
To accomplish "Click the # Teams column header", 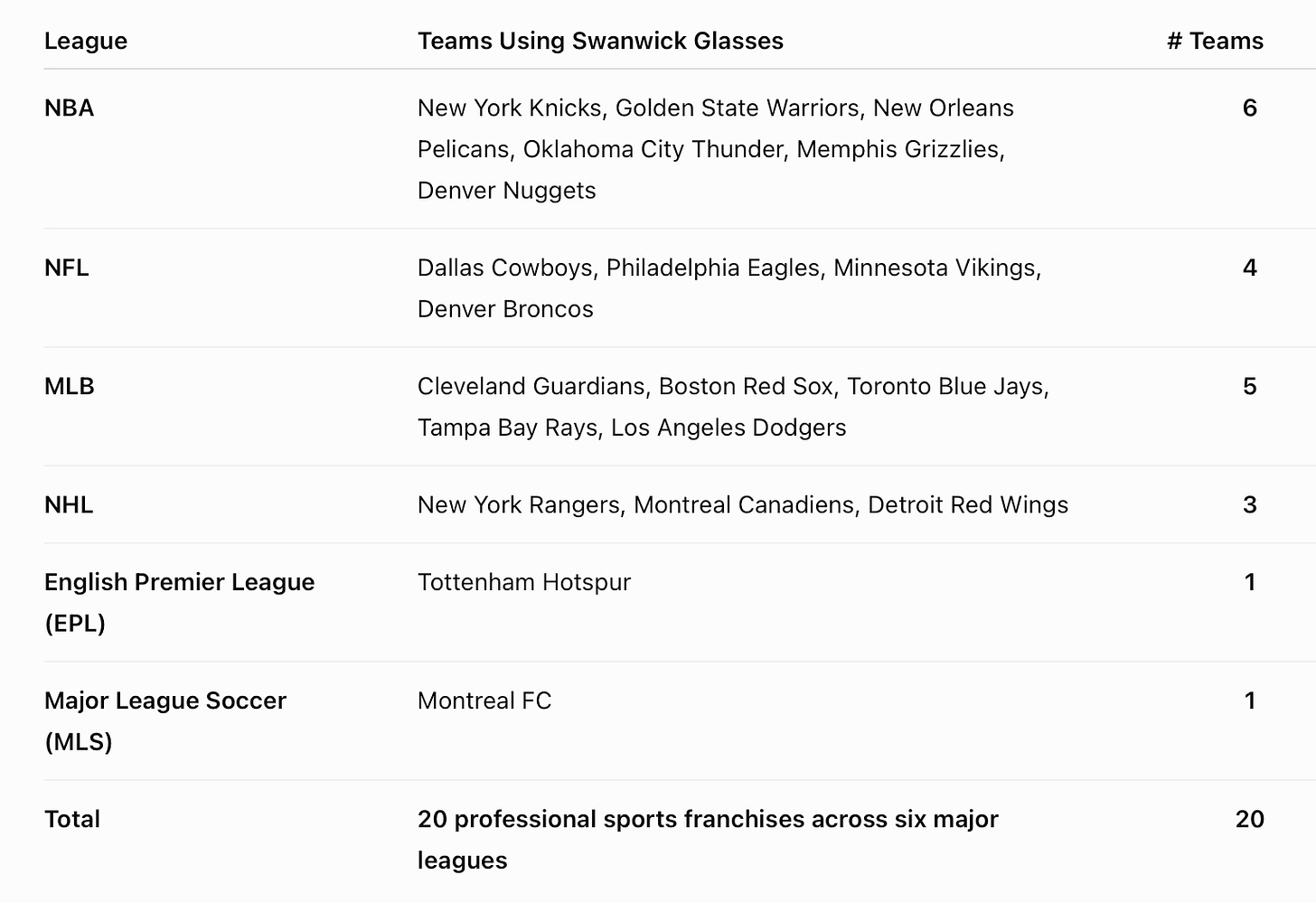I will (1215, 41).
